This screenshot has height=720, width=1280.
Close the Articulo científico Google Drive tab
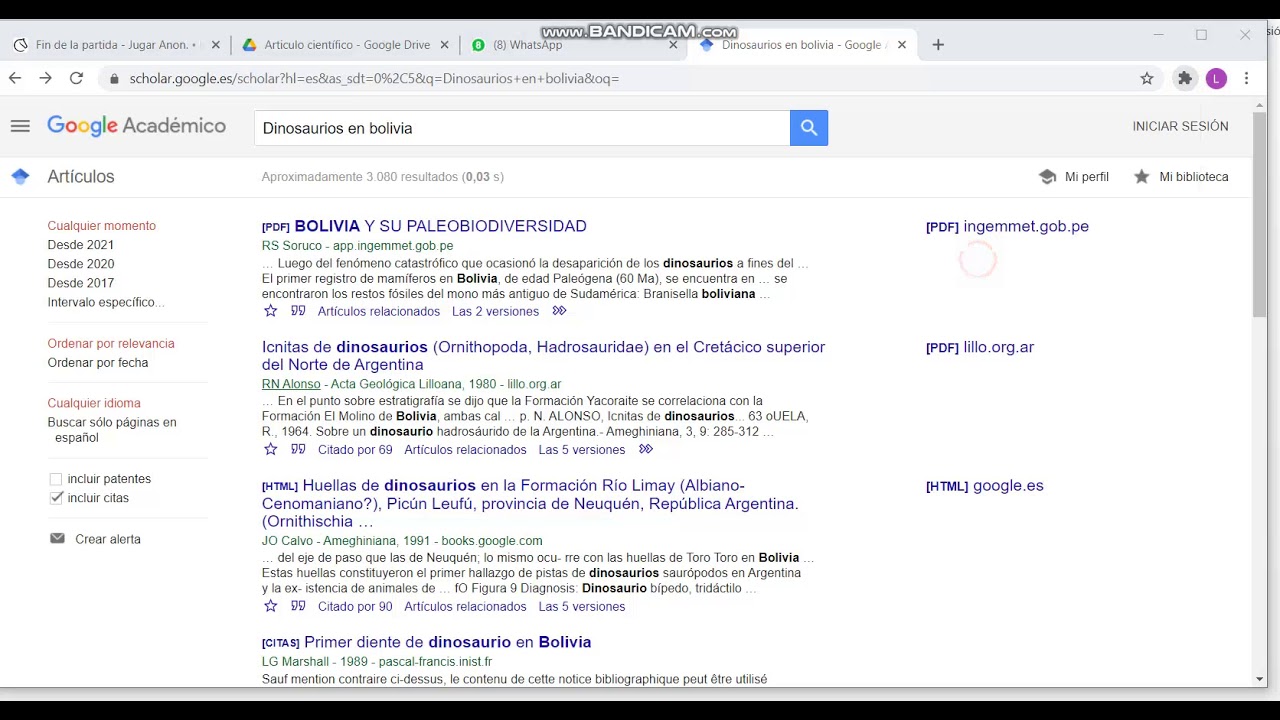444,45
